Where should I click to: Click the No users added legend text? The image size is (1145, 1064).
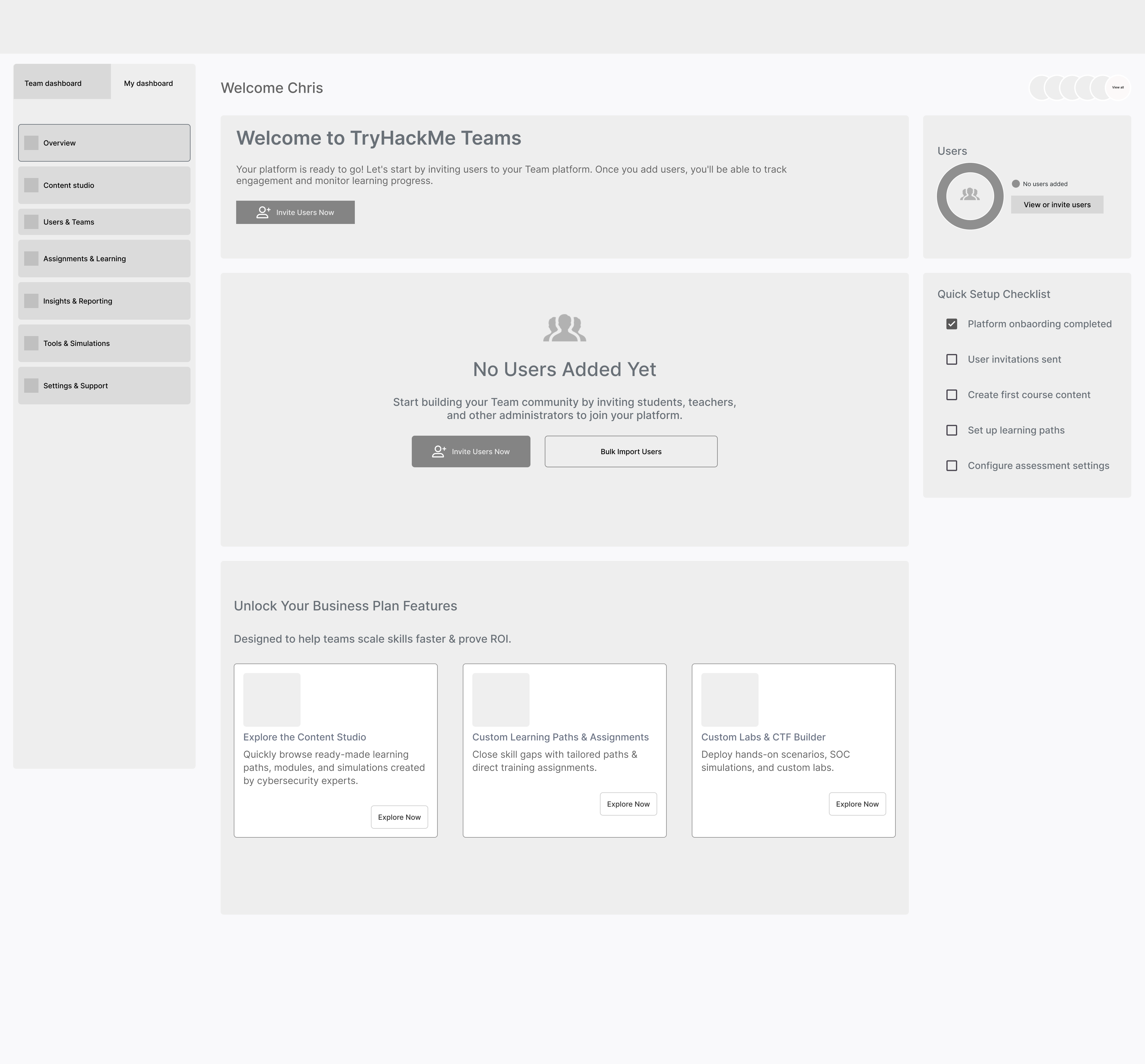tap(1045, 184)
